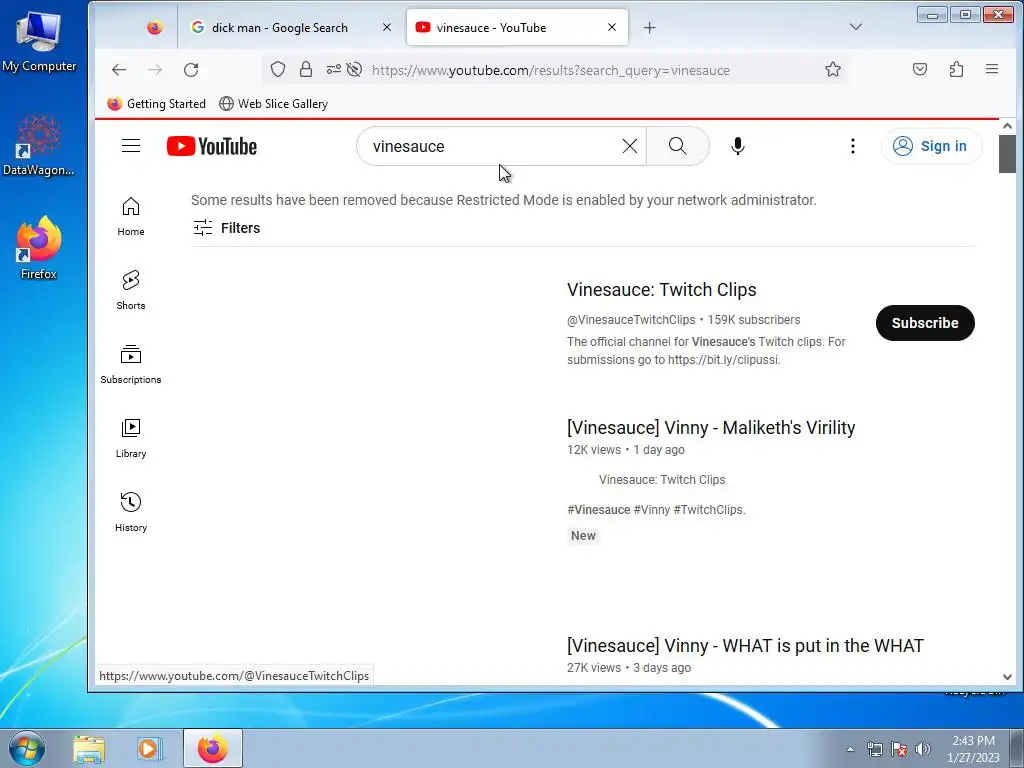Open Windows Explorer from the taskbar

coord(89,748)
